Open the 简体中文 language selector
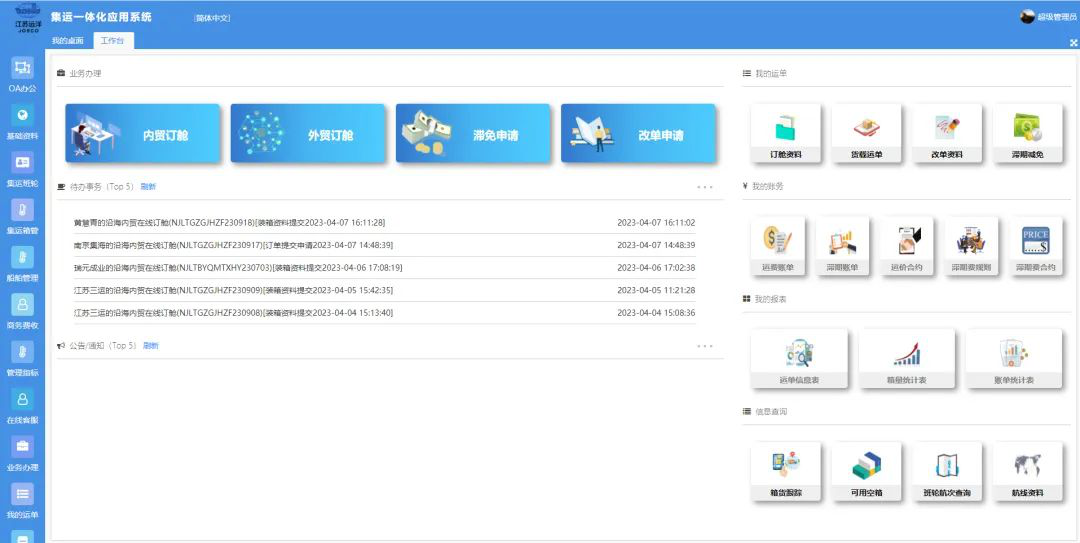The width and height of the screenshot is (1080, 543). (212, 18)
